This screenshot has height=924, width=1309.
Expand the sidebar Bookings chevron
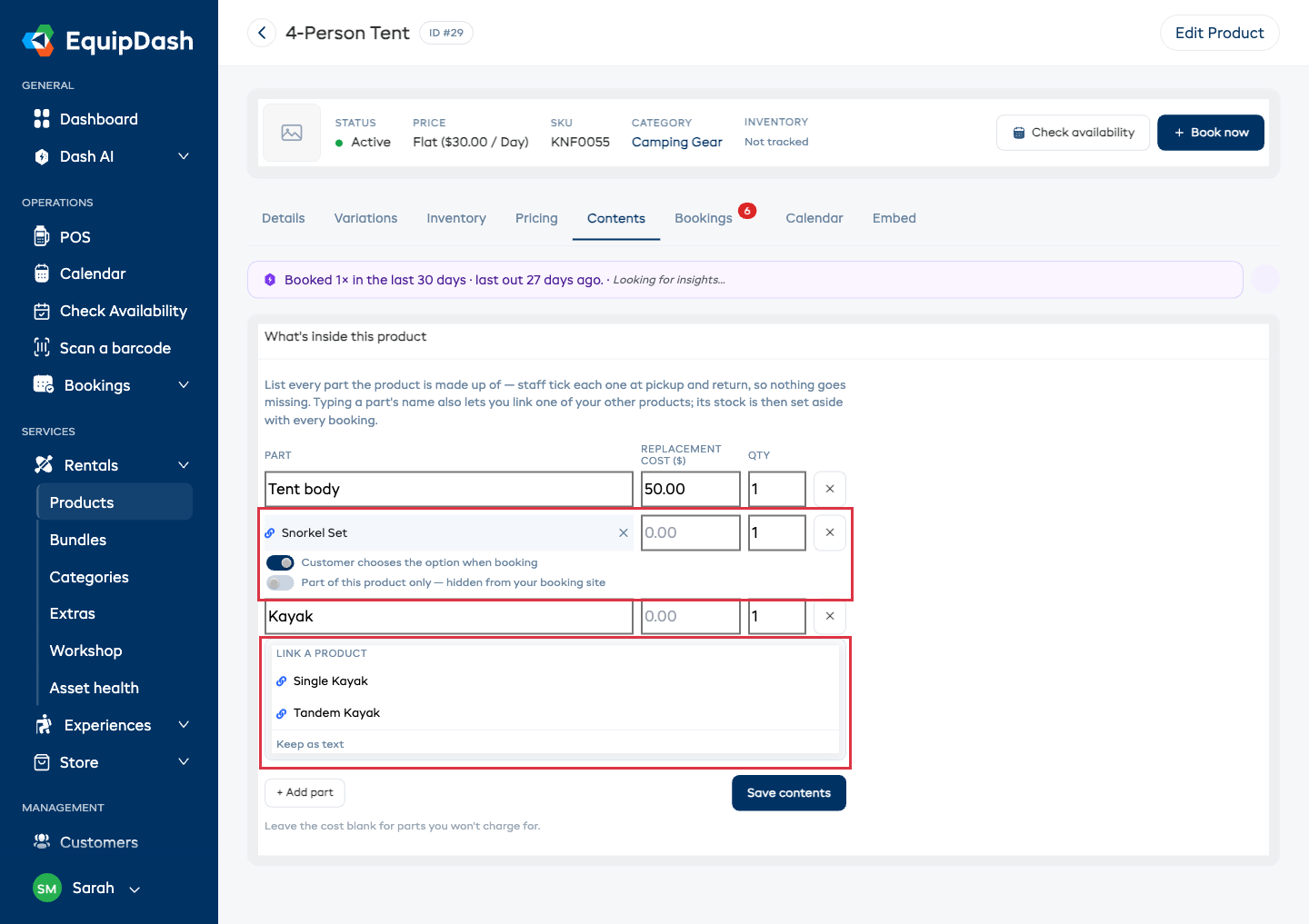tap(184, 385)
